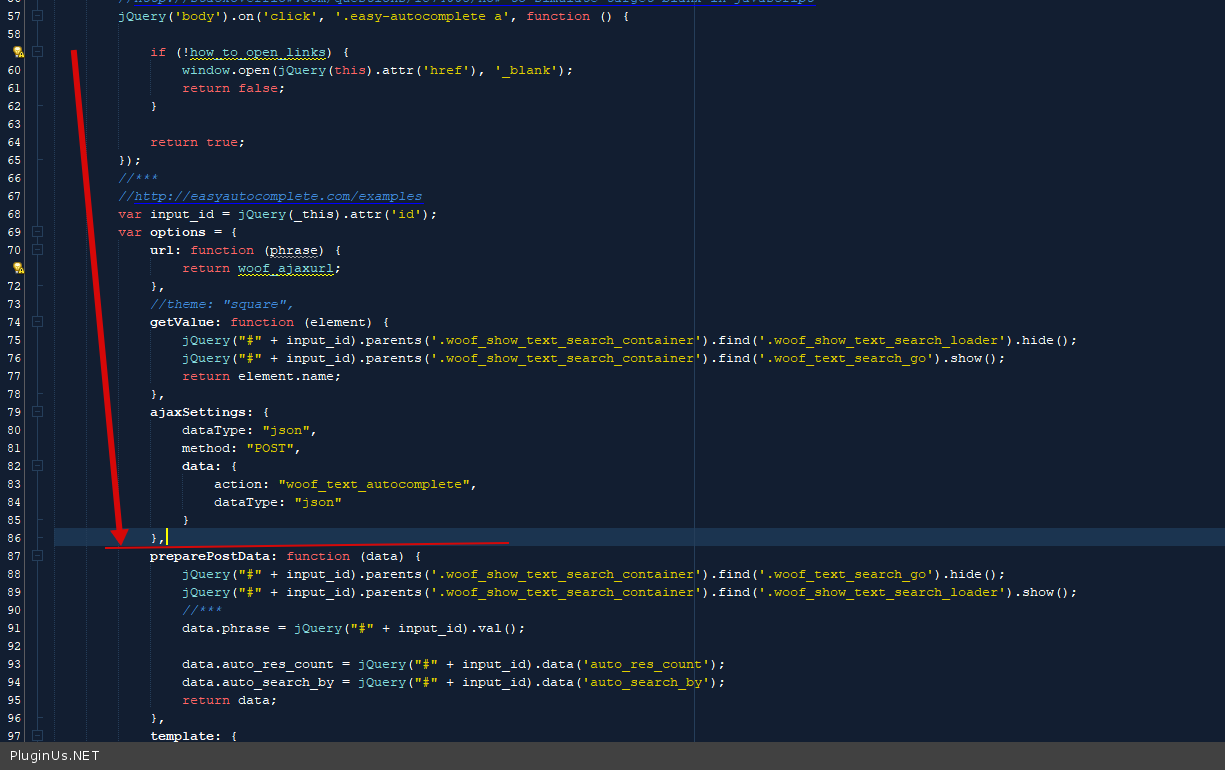Click line number 86 in gutter
Screen dimensions: 1225x770
[x=14, y=538]
